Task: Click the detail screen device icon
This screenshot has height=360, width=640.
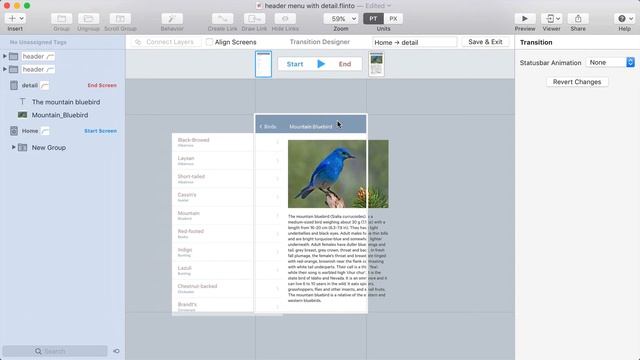Action: pos(14,85)
